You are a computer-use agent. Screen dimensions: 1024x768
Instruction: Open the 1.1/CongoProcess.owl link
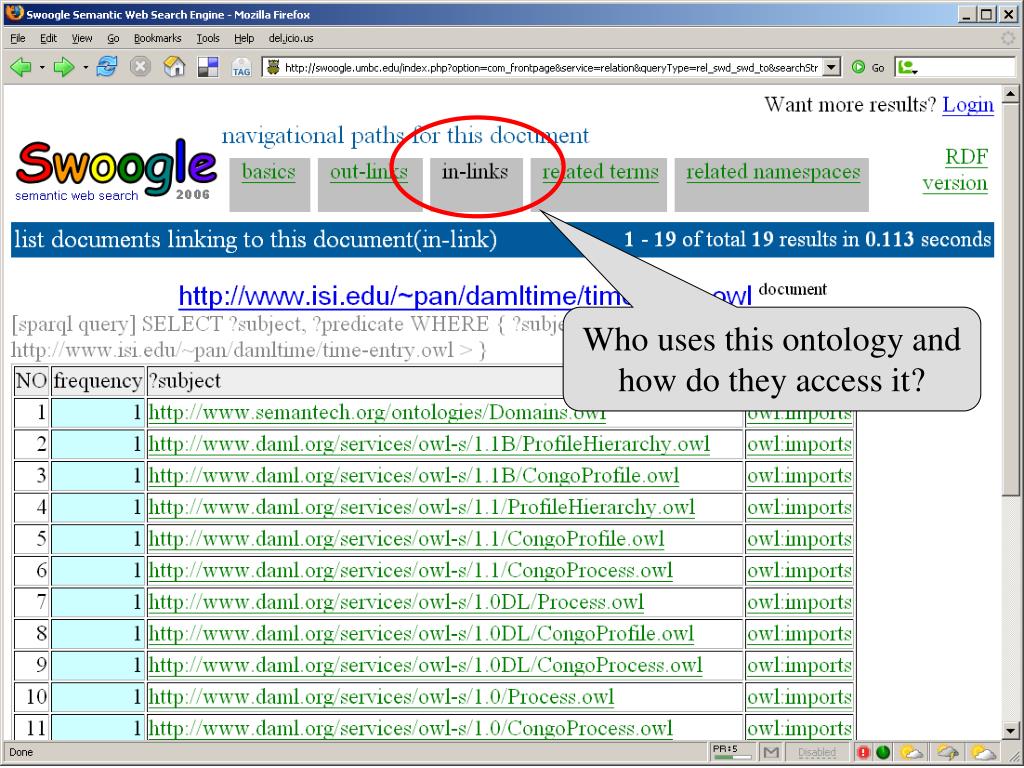[410, 570]
